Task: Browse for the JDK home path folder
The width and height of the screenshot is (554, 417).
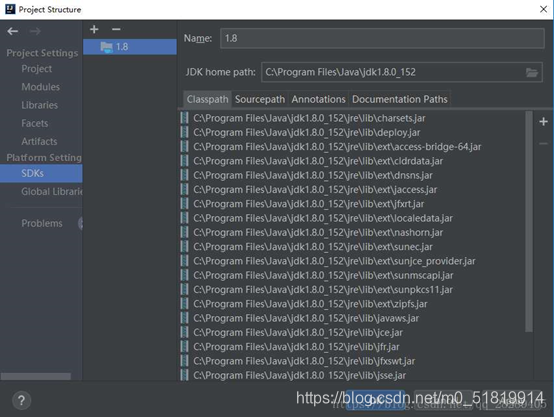Action: coord(531,72)
